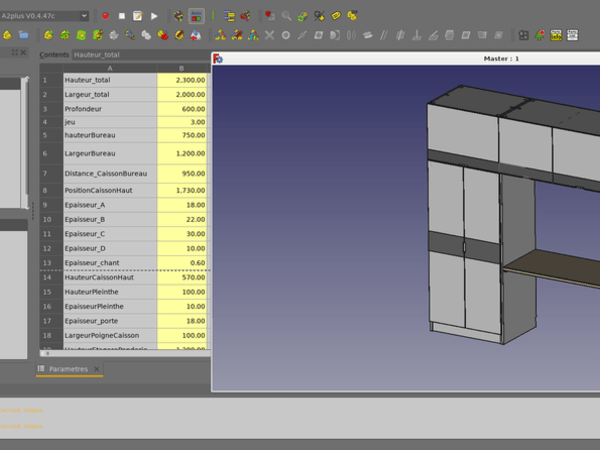Click the Profondeur value cell 600.00
600x450 pixels.
click(181, 109)
